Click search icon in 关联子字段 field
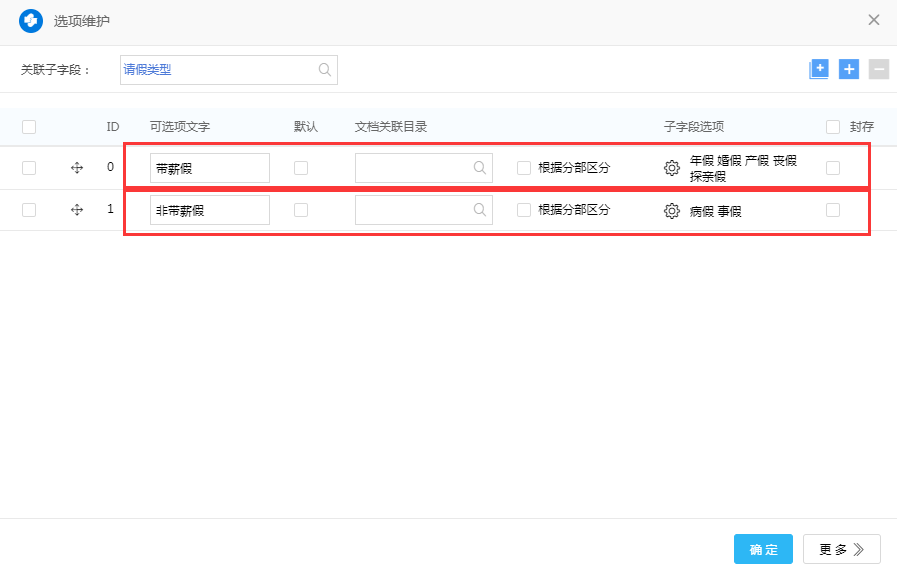897x575 pixels. click(x=325, y=70)
